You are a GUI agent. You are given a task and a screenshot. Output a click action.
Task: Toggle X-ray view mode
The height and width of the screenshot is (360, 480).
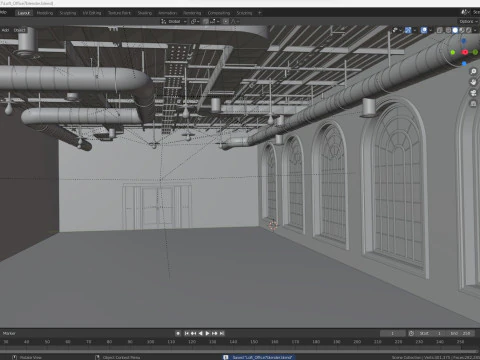pyautogui.click(x=439, y=30)
